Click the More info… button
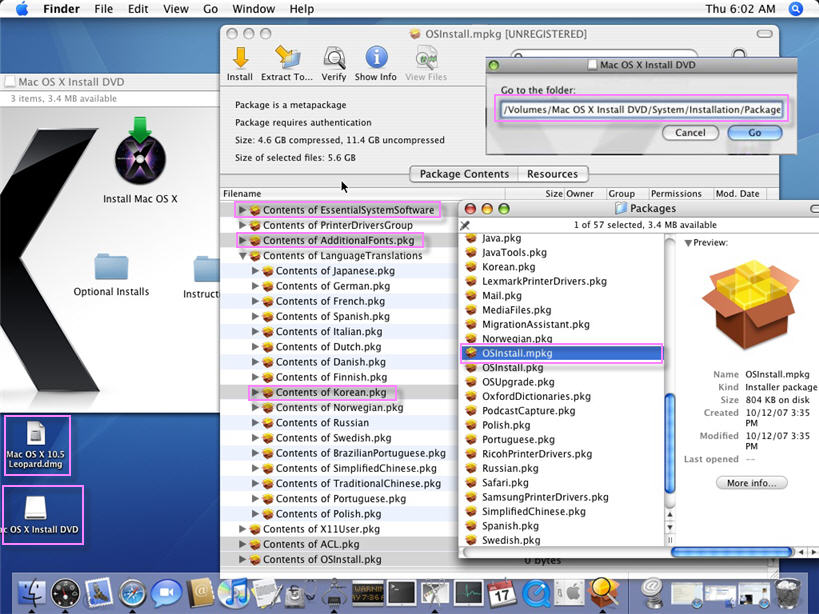 click(751, 483)
